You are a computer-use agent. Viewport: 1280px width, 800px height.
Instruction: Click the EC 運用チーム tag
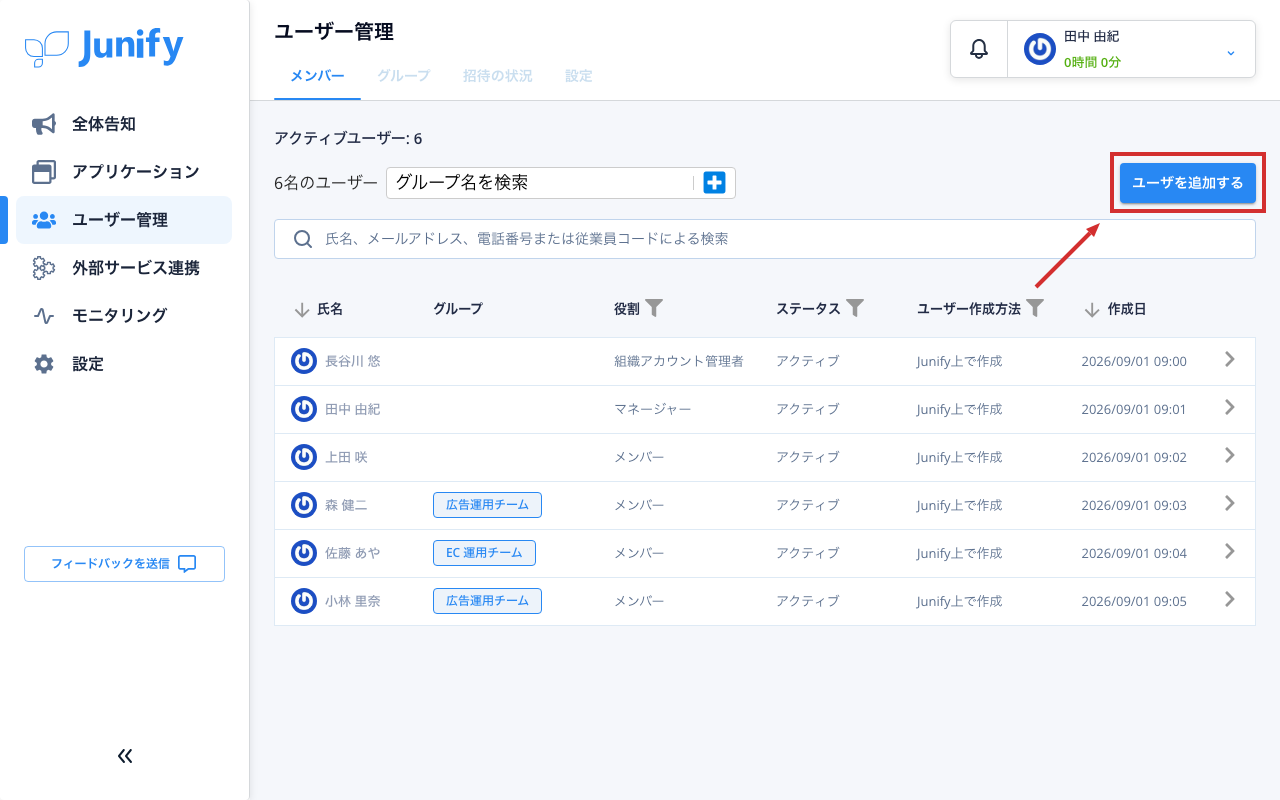pos(484,553)
